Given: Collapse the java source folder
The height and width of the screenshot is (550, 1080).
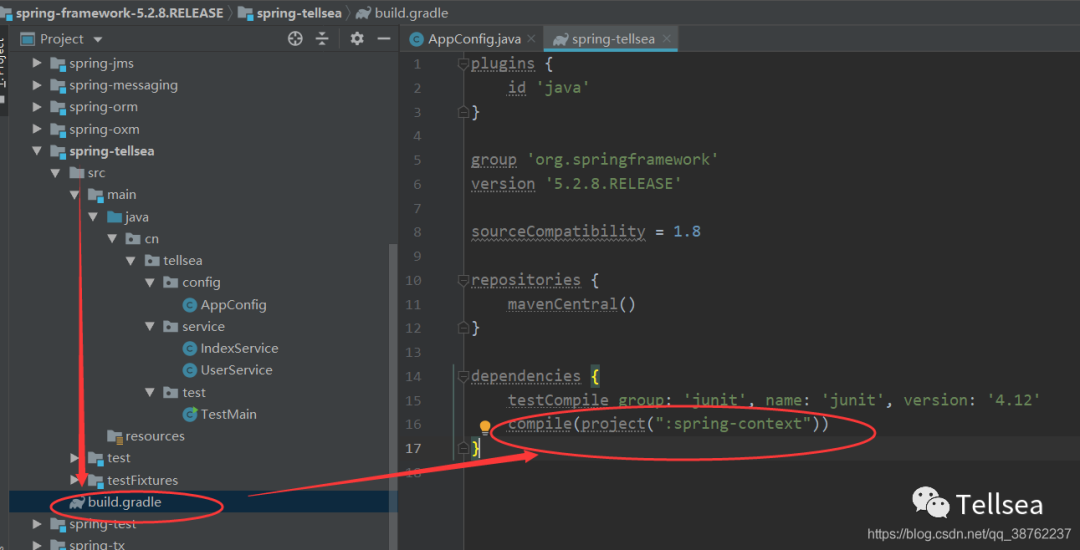Looking at the screenshot, I should (93, 218).
